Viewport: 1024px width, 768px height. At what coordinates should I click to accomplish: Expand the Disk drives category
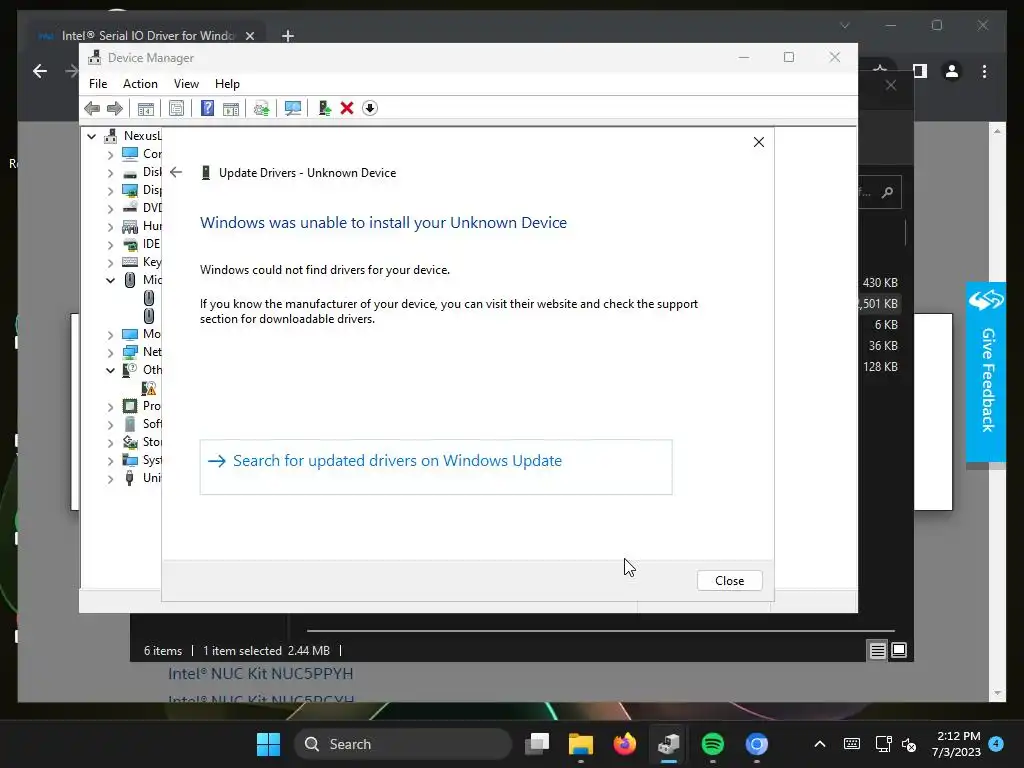pyautogui.click(x=110, y=172)
